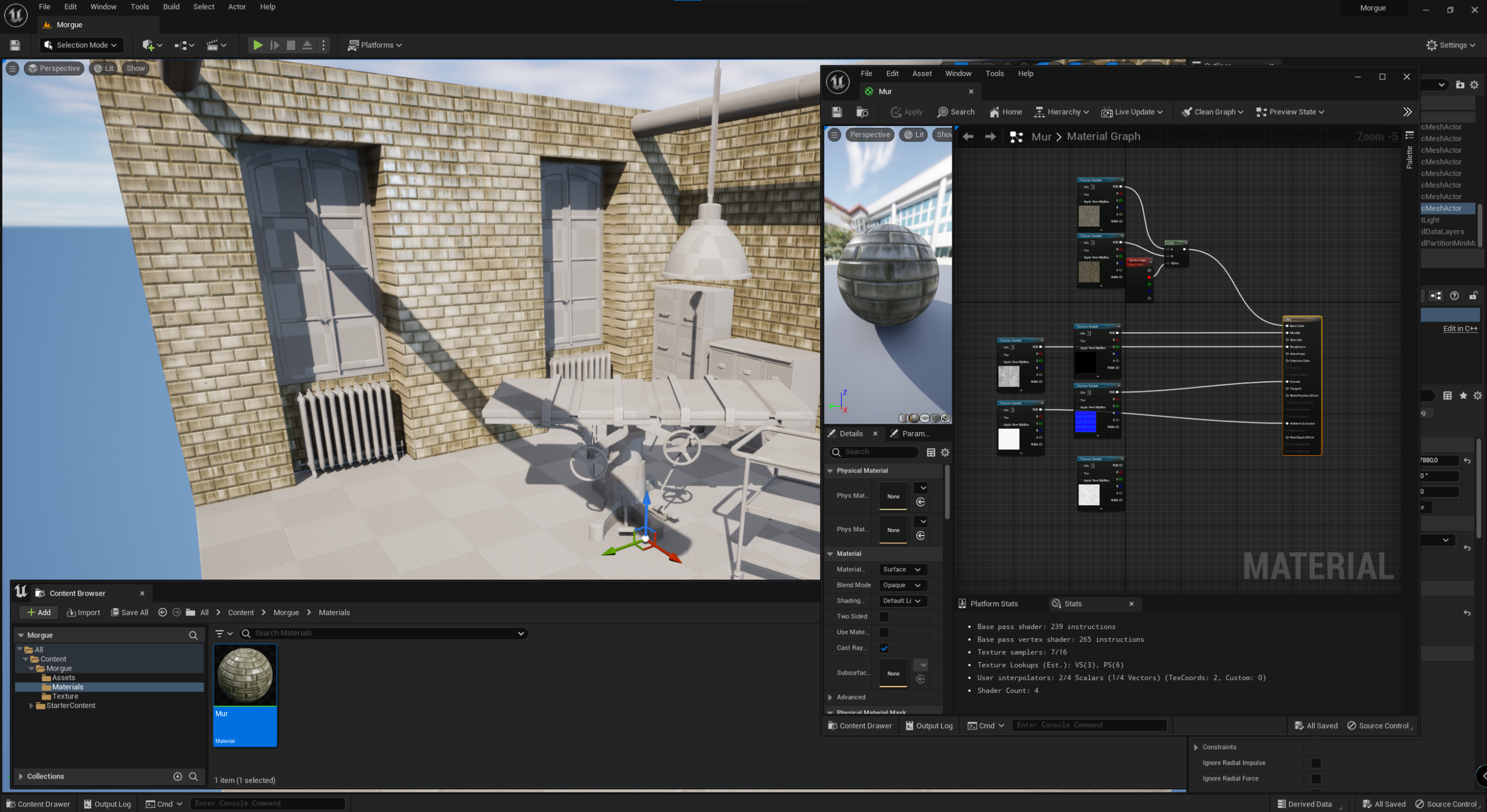Click Browse to asset icon in material editor
Screen dimensions: 1487x812
pos(862,112)
